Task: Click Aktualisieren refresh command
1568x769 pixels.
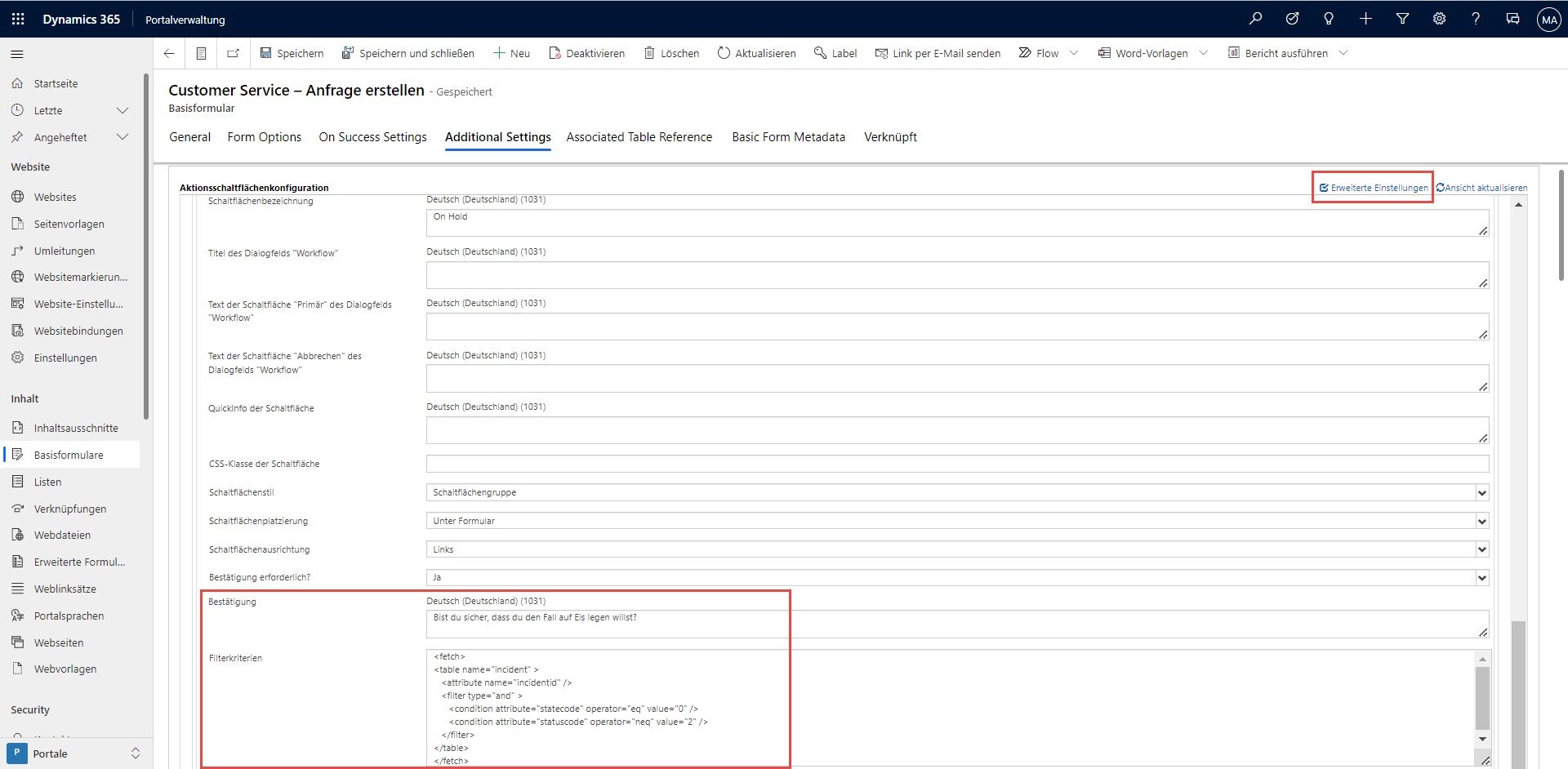Action: tap(757, 53)
